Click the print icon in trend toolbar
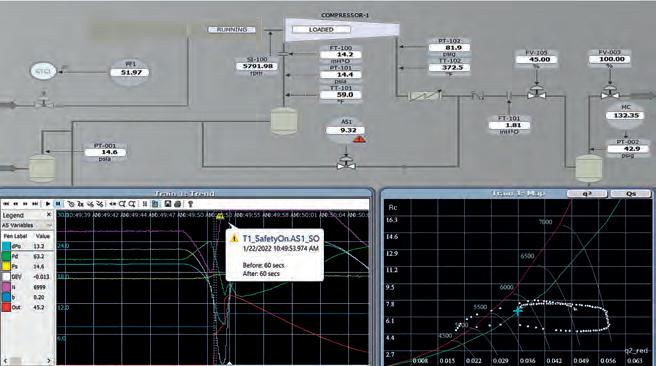This screenshot has height=366, width=656. tap(177, 204)
